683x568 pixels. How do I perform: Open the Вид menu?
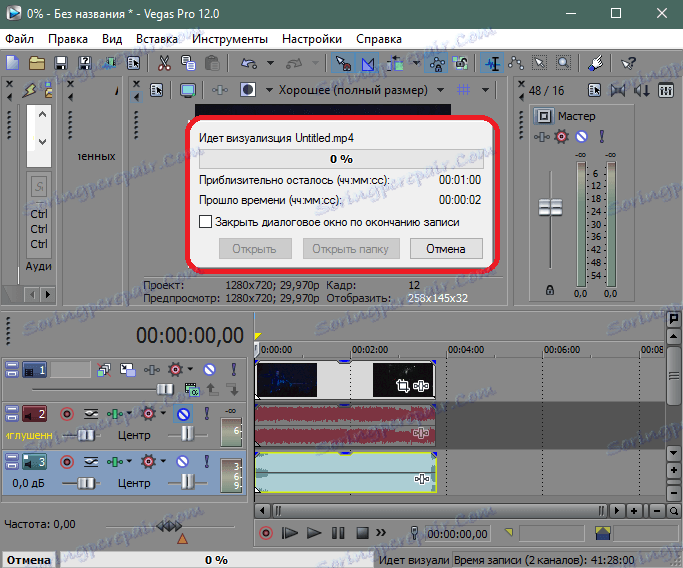[112, 39]
